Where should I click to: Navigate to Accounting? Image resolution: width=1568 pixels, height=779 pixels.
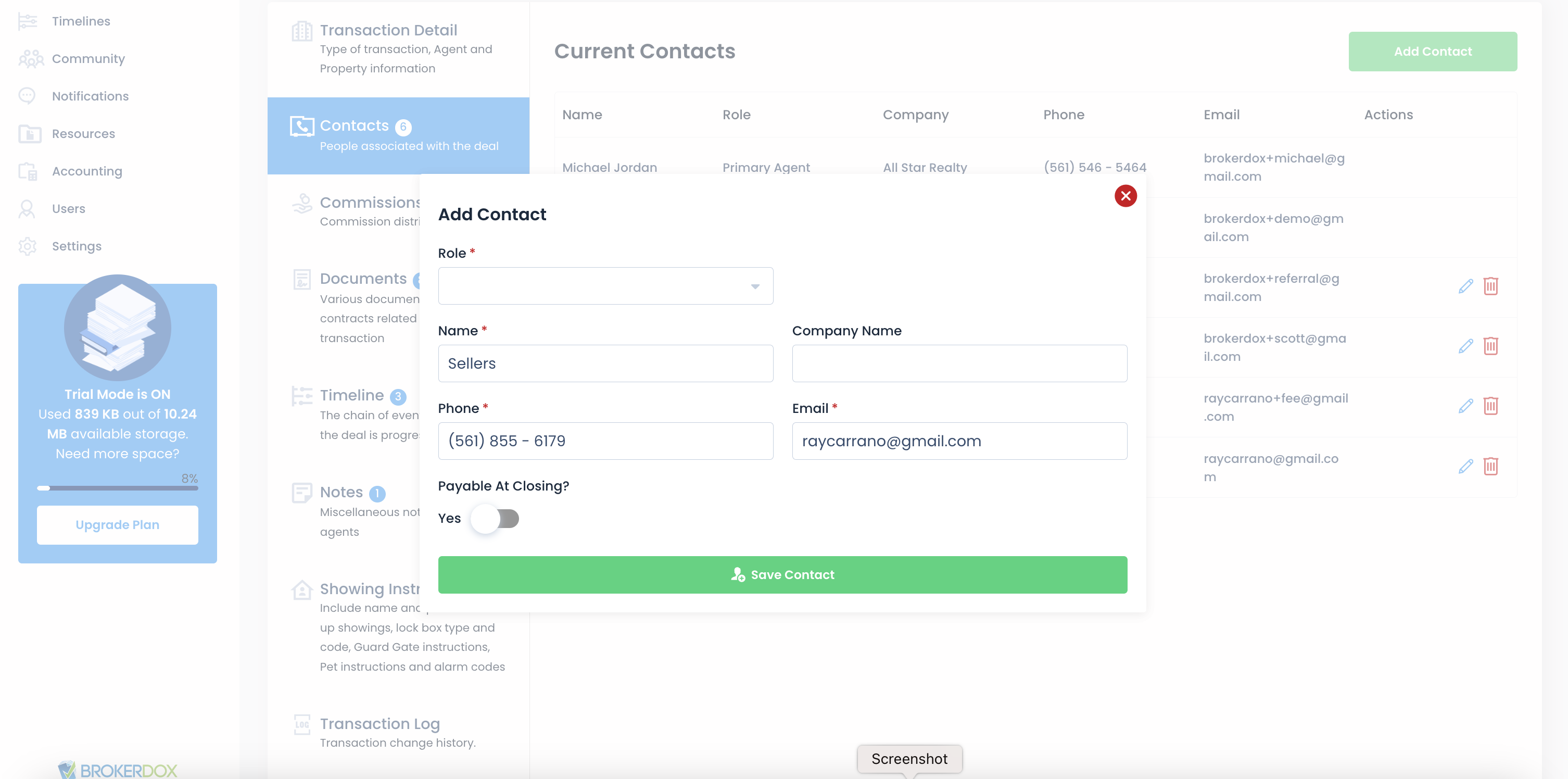coord(87,172)
